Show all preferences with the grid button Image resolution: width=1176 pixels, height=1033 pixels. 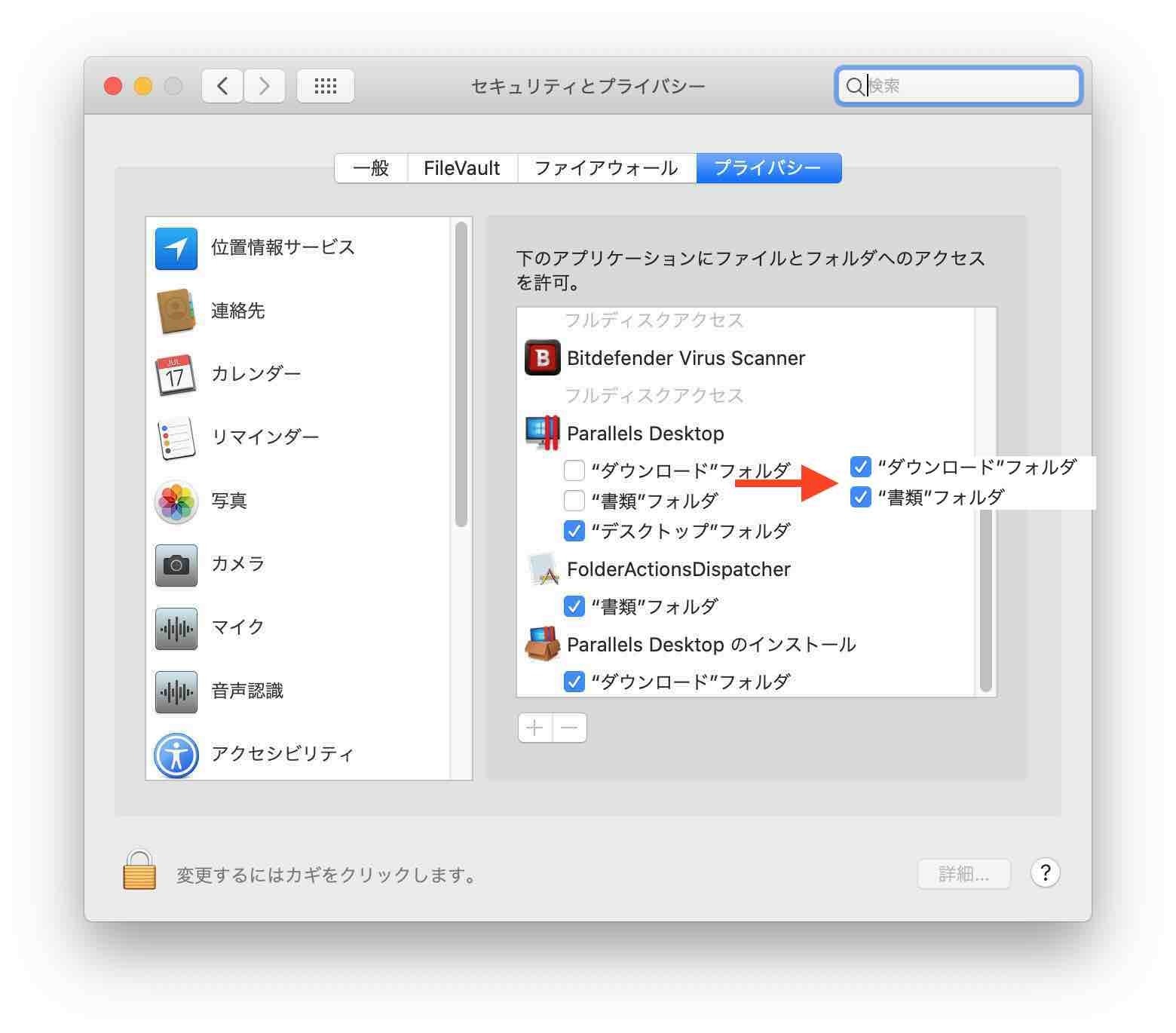326,86
